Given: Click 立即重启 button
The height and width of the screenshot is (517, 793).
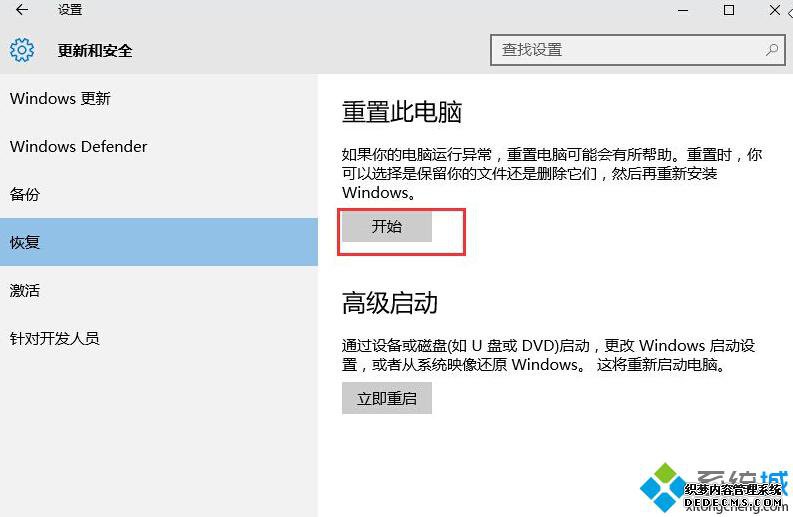Looking at the screenshot, I should pos(387,398).
